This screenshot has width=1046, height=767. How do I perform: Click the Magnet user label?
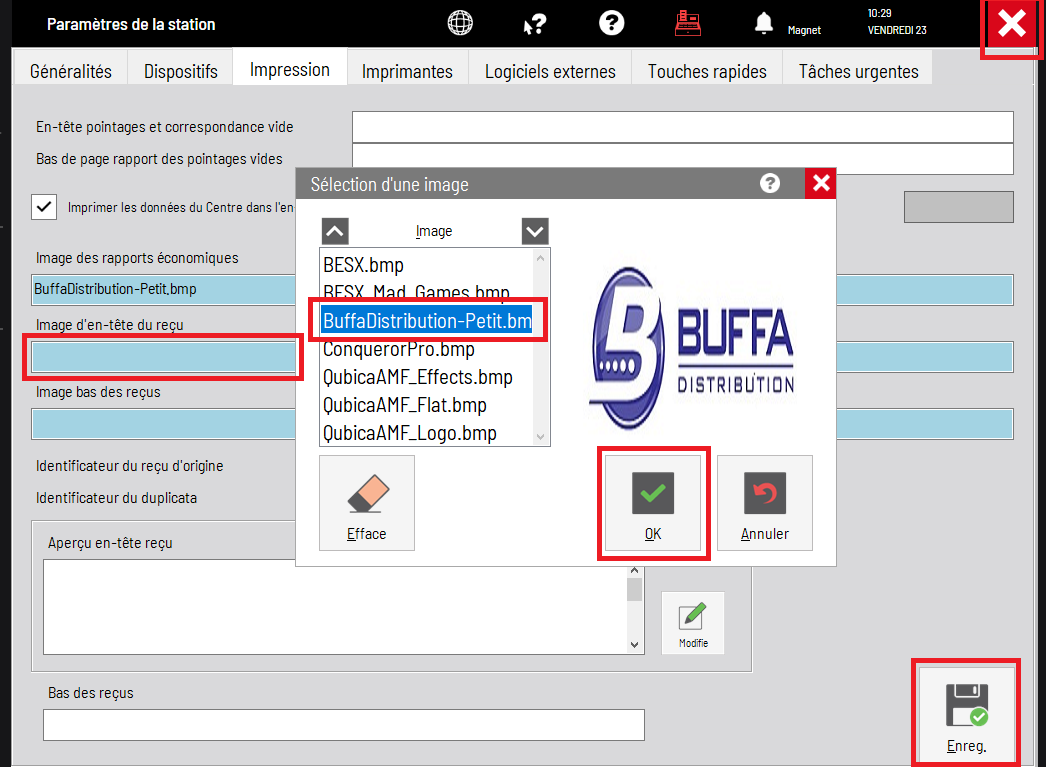804,30
